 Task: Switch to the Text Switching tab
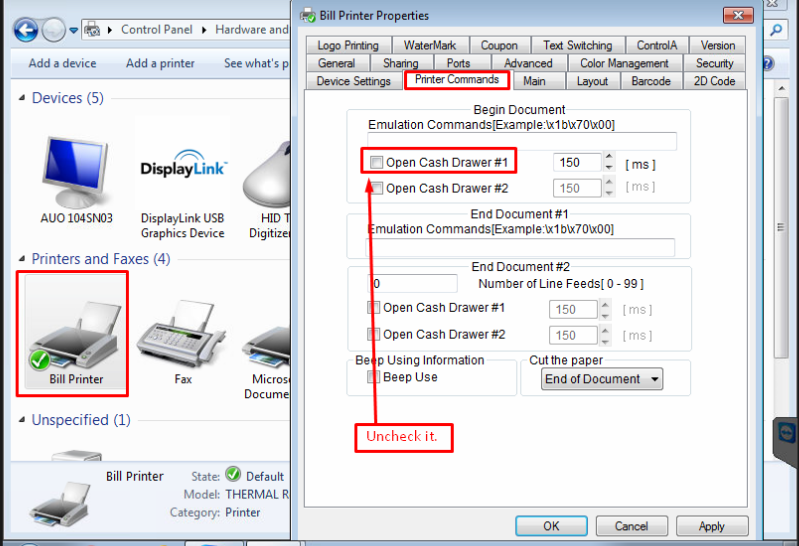pos(578,45)
